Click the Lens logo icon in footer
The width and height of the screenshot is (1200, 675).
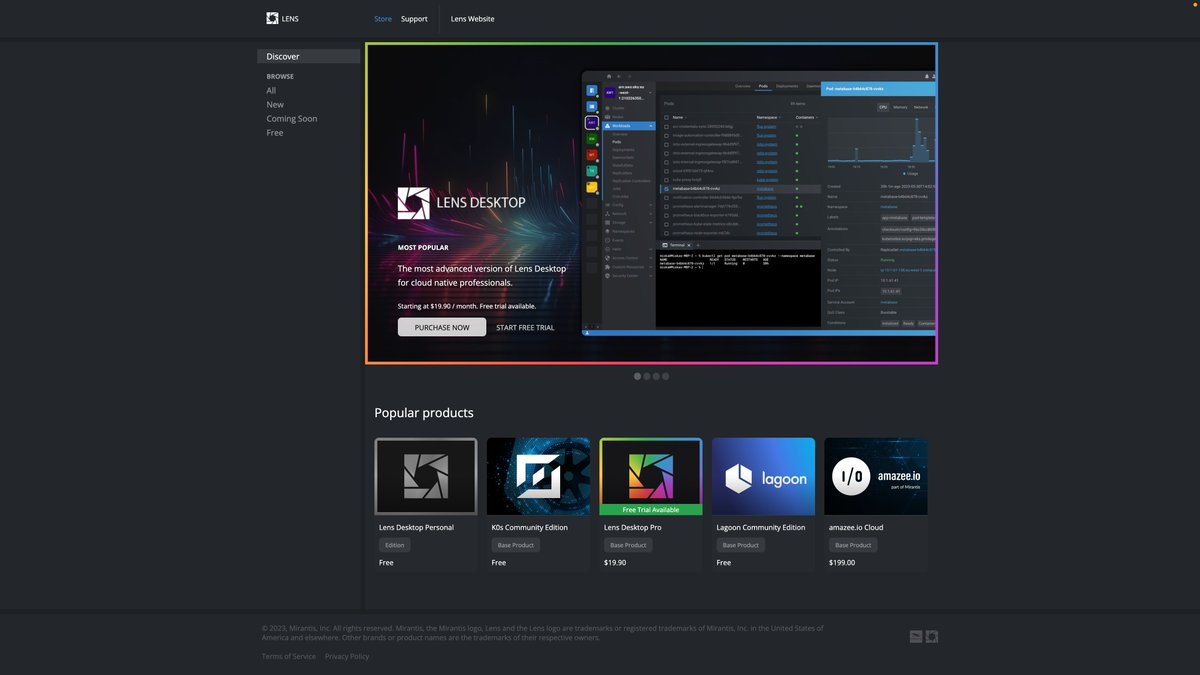click(x=932, y=636)
